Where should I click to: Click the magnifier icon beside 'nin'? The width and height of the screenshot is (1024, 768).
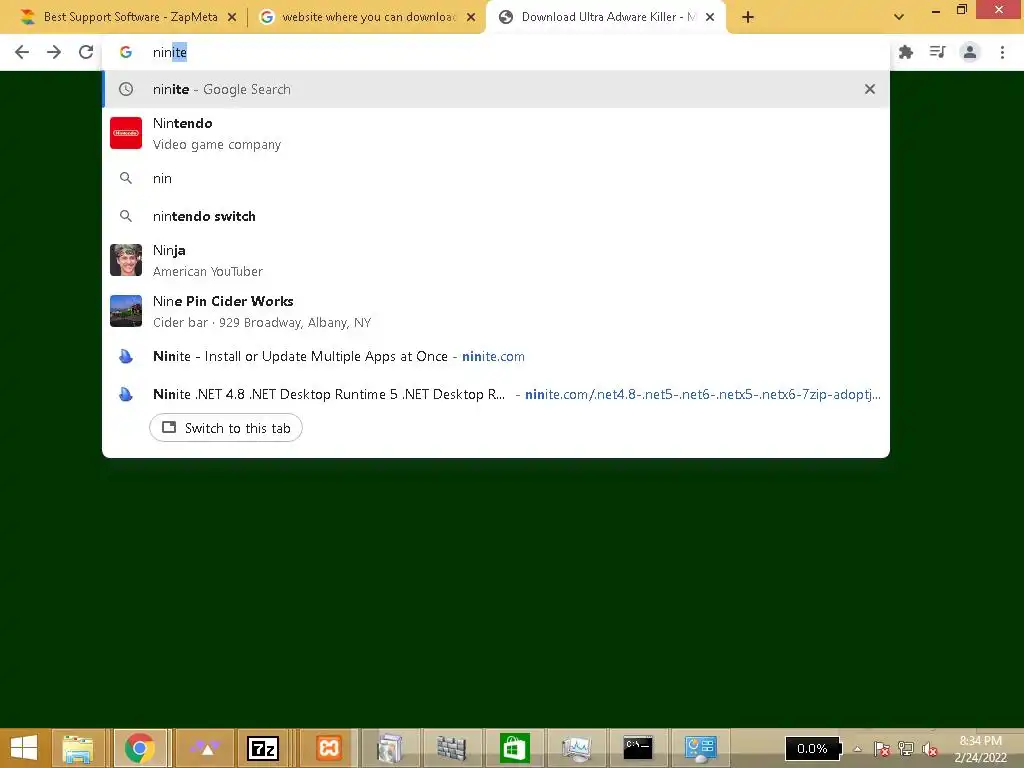point(126,178)
